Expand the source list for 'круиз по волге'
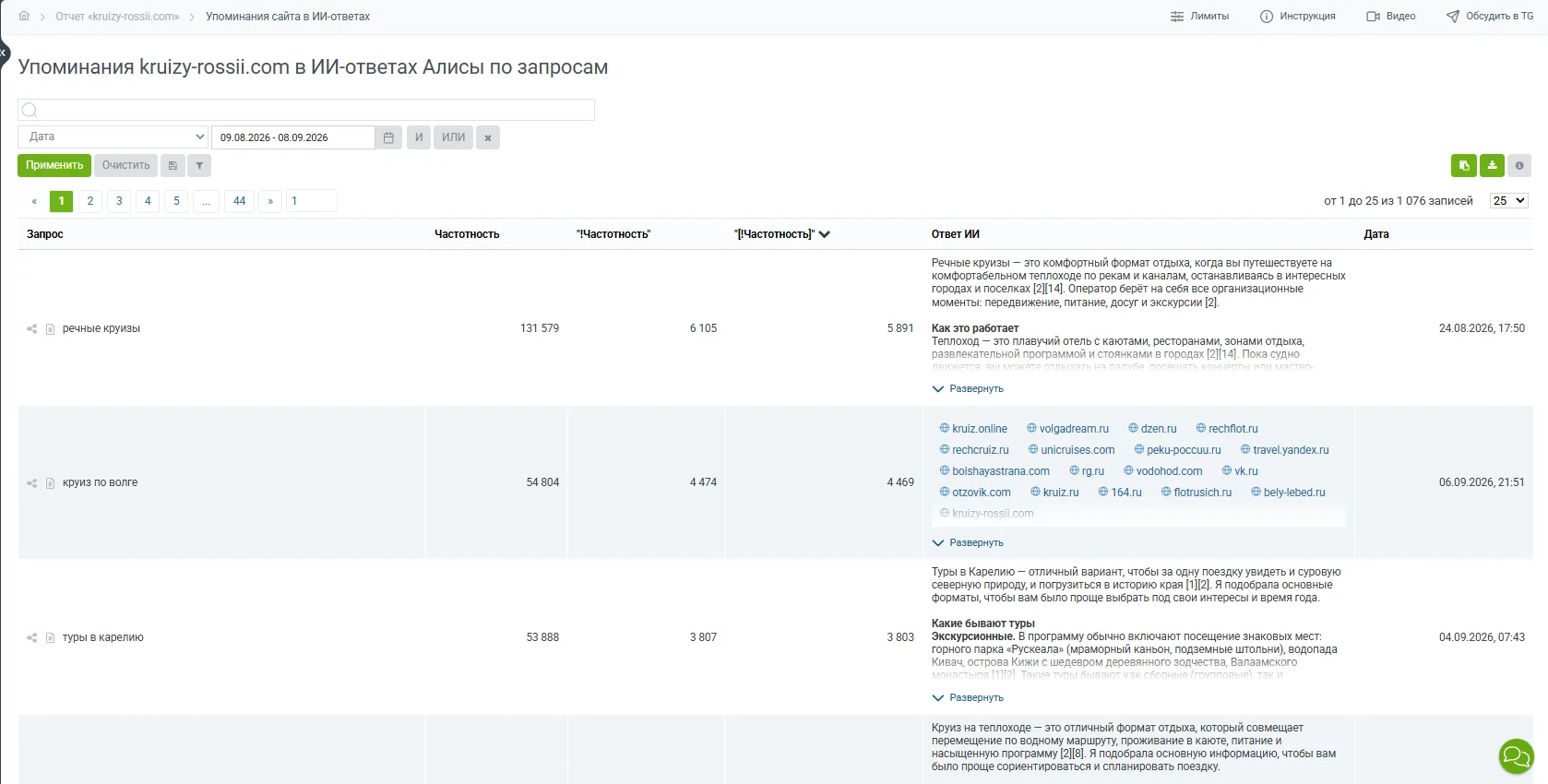Image resolution: width=1548 pixels, height=784 pixels. pos(968,543)
